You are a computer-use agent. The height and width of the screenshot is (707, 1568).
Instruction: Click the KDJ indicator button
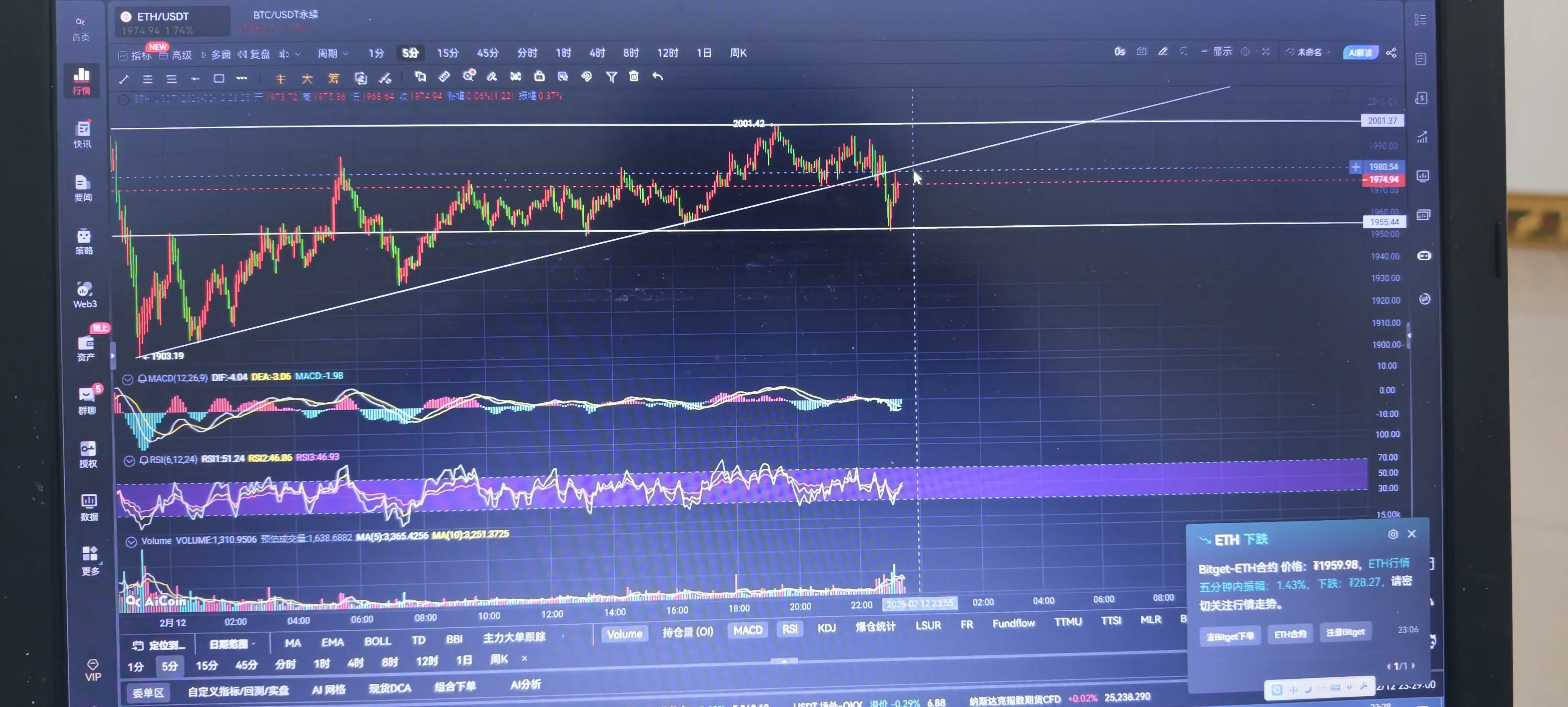point(826,628)
